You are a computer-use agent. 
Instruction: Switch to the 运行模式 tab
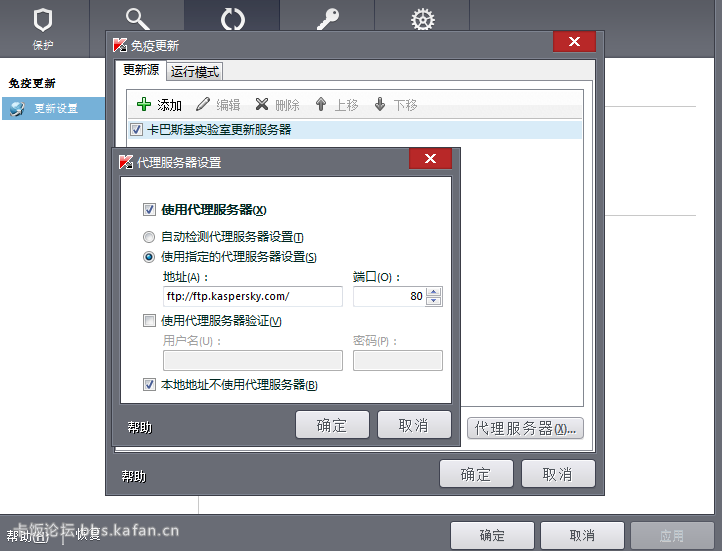(195, 72)
